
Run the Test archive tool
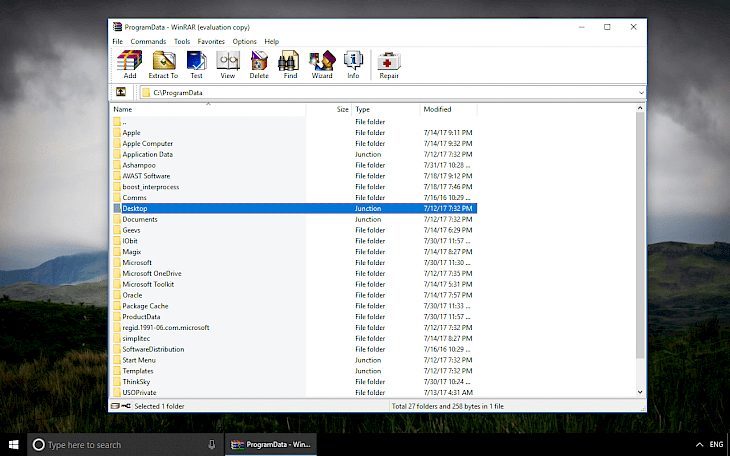(x=196, y=65)
